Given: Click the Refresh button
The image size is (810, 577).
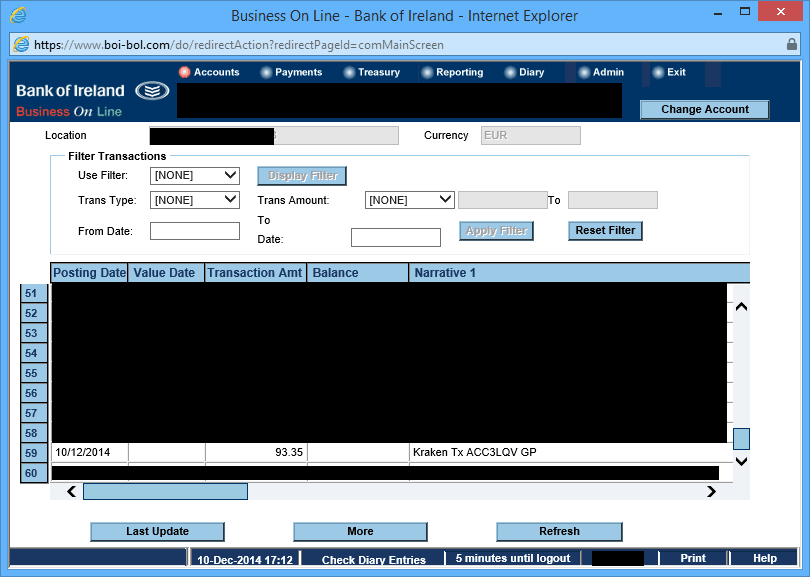Looking at the screenshot, I should (x=559, y=532).
